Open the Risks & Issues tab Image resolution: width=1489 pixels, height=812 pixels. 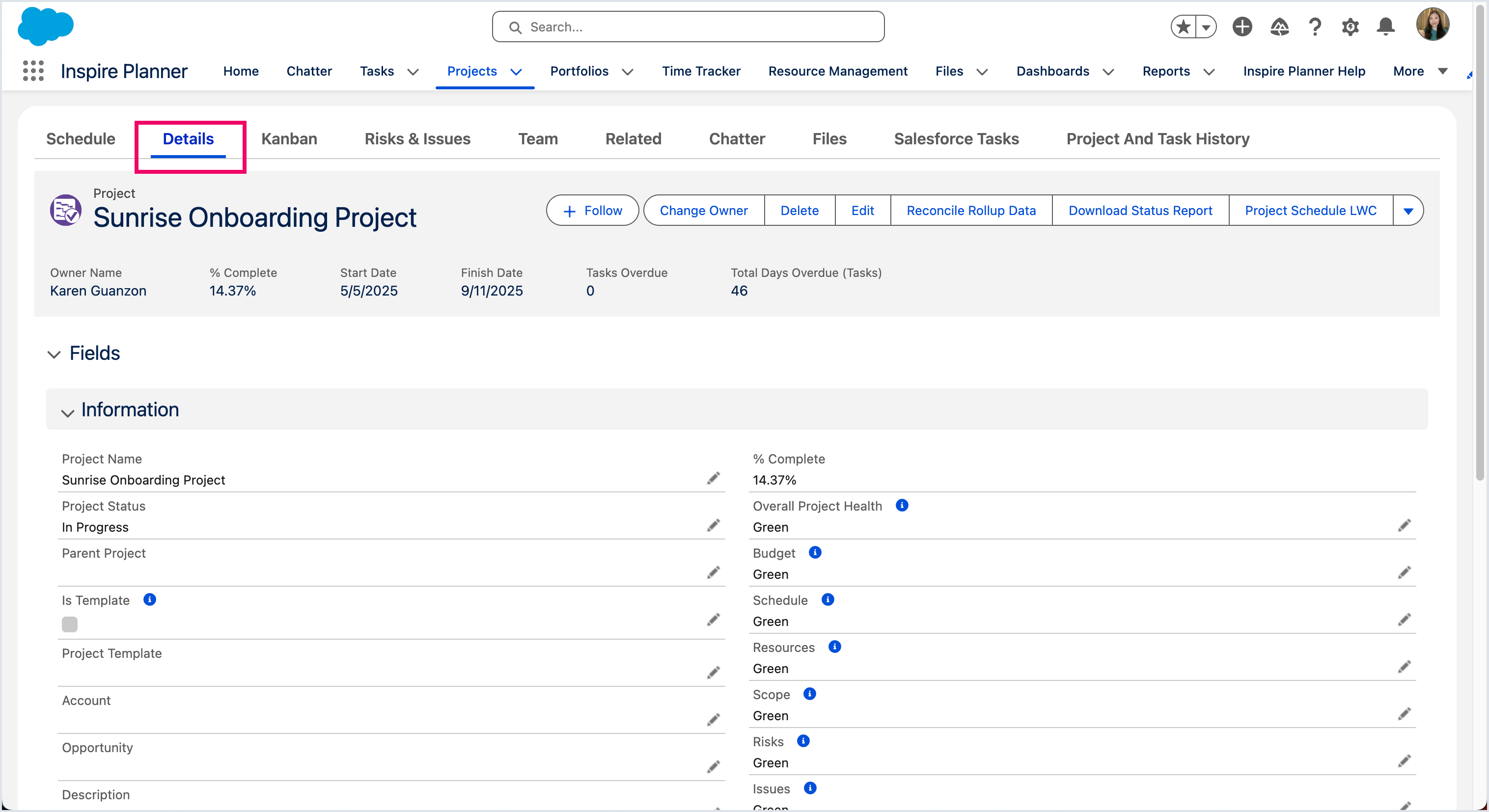[x=417, y=139]
